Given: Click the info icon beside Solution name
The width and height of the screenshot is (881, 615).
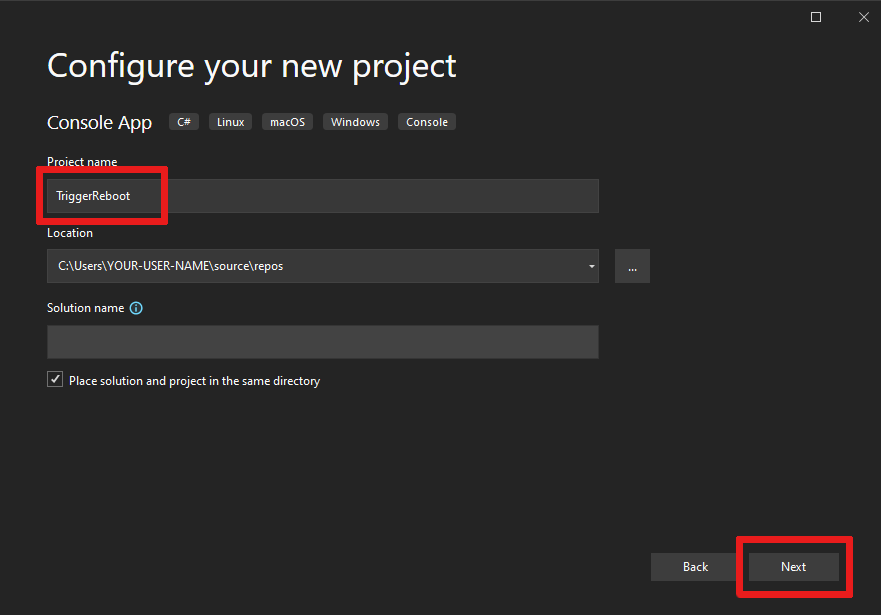Looking at the screenshot, I should [x=136, y=308].
